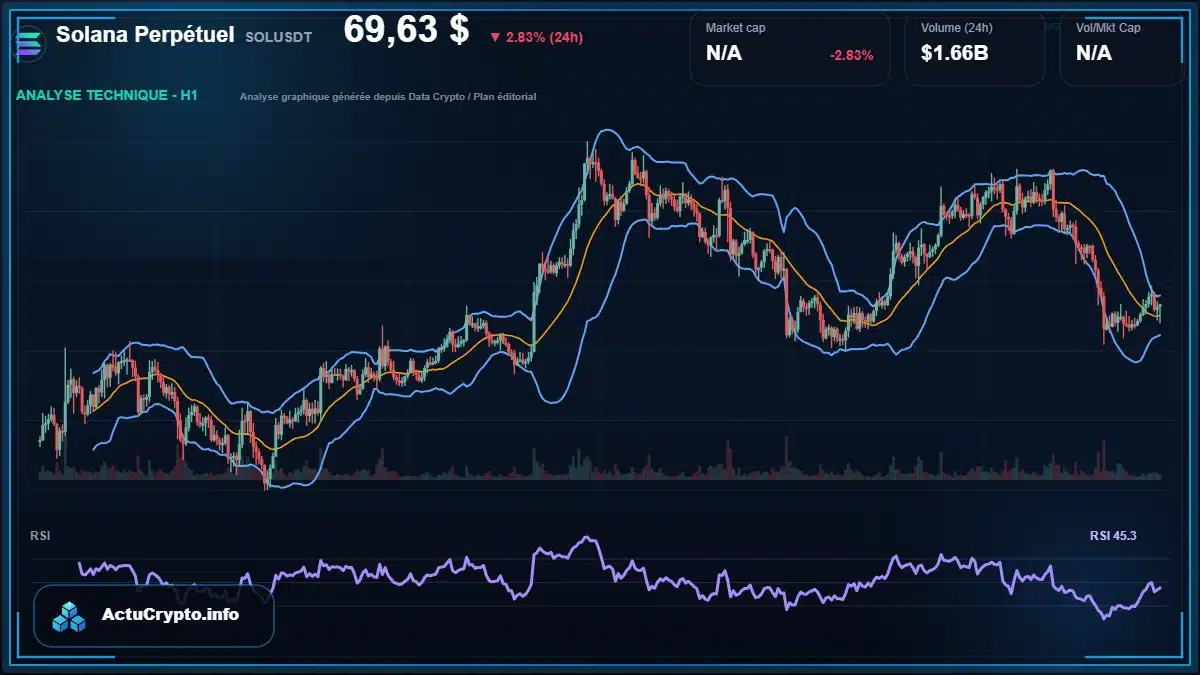Open the Vol/Mkt Cap card
This screenshot has height=675, width=1200.
click(x=1122, y=49)
